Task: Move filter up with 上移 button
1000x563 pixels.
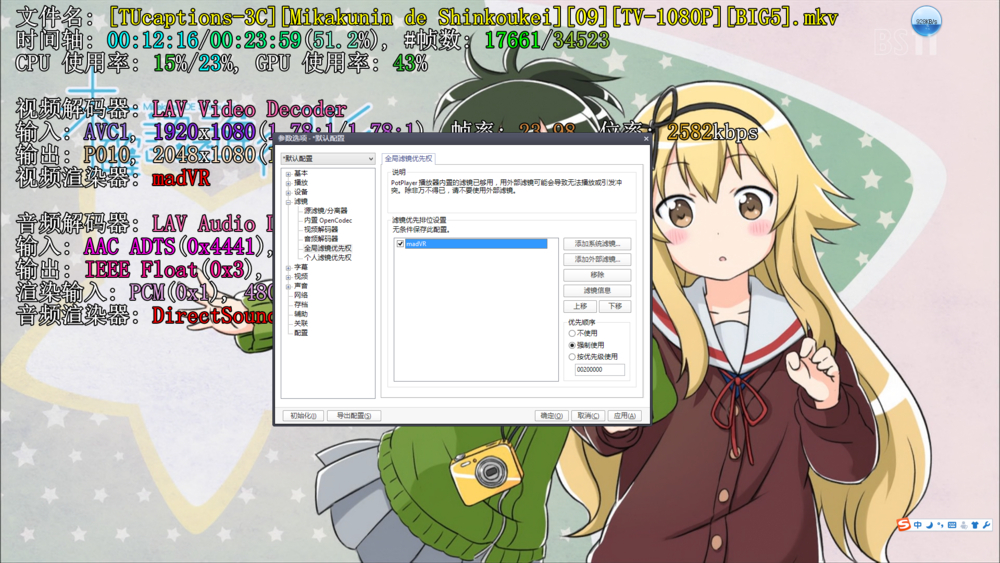Action: [580, 306]
